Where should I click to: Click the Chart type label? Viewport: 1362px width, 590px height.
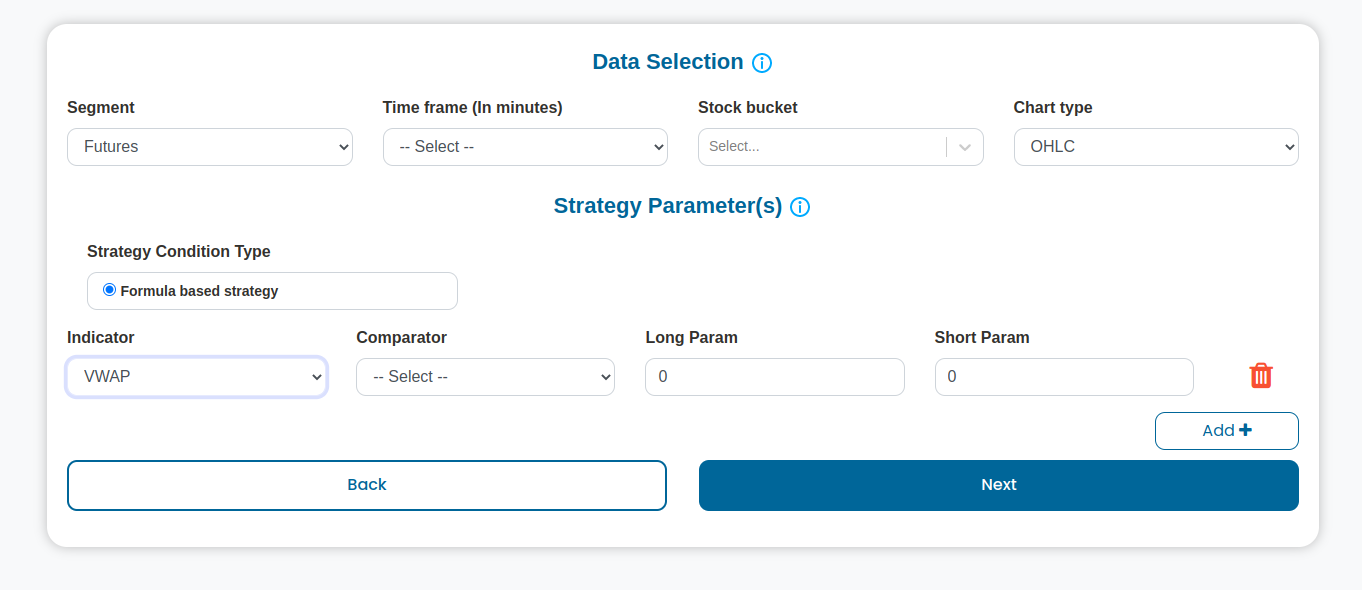[x=1053, y=108]
